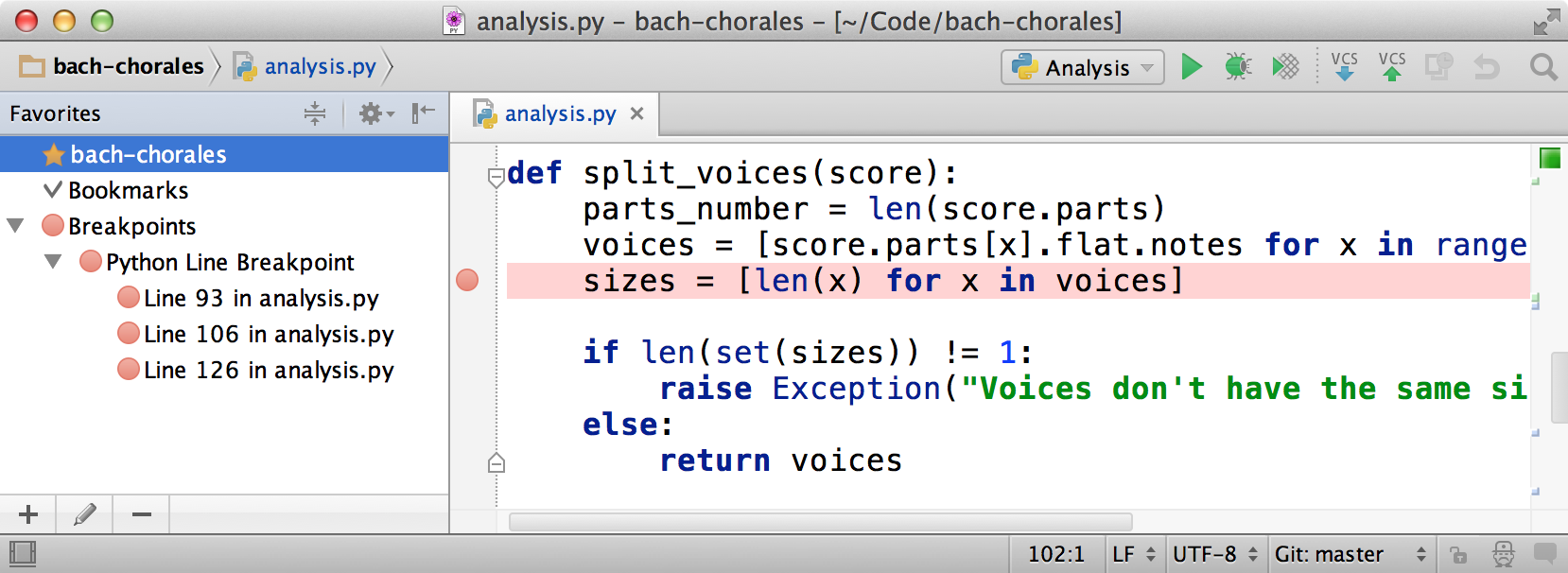Collapse the Breakpoints tree node
1568x573 pixels.
click(15, 226)
